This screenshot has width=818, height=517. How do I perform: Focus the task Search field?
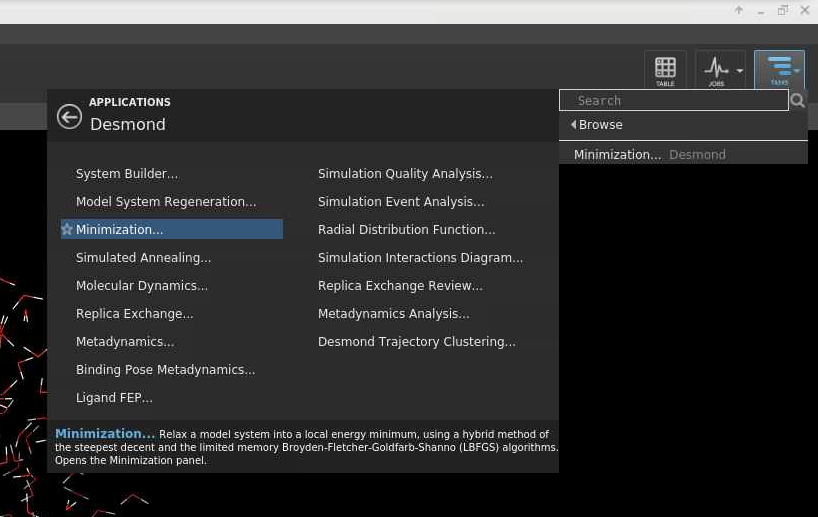point(673,100)
